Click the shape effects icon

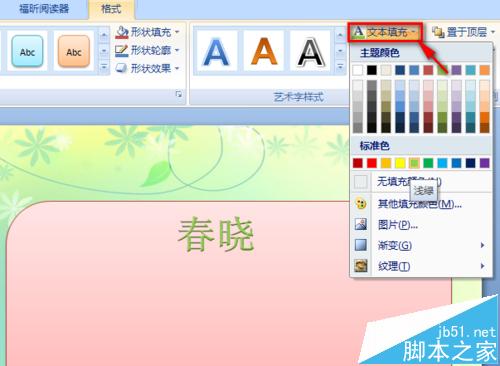pyautogui.click(x=122, y=68)
